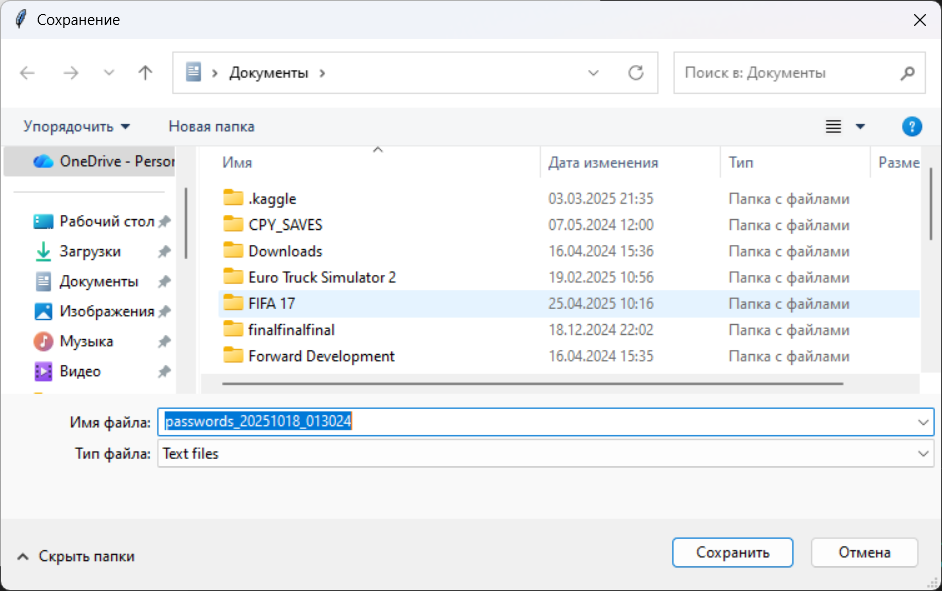Change the view layout icon
Screen dimensions: 942x591
click(833, 127)
